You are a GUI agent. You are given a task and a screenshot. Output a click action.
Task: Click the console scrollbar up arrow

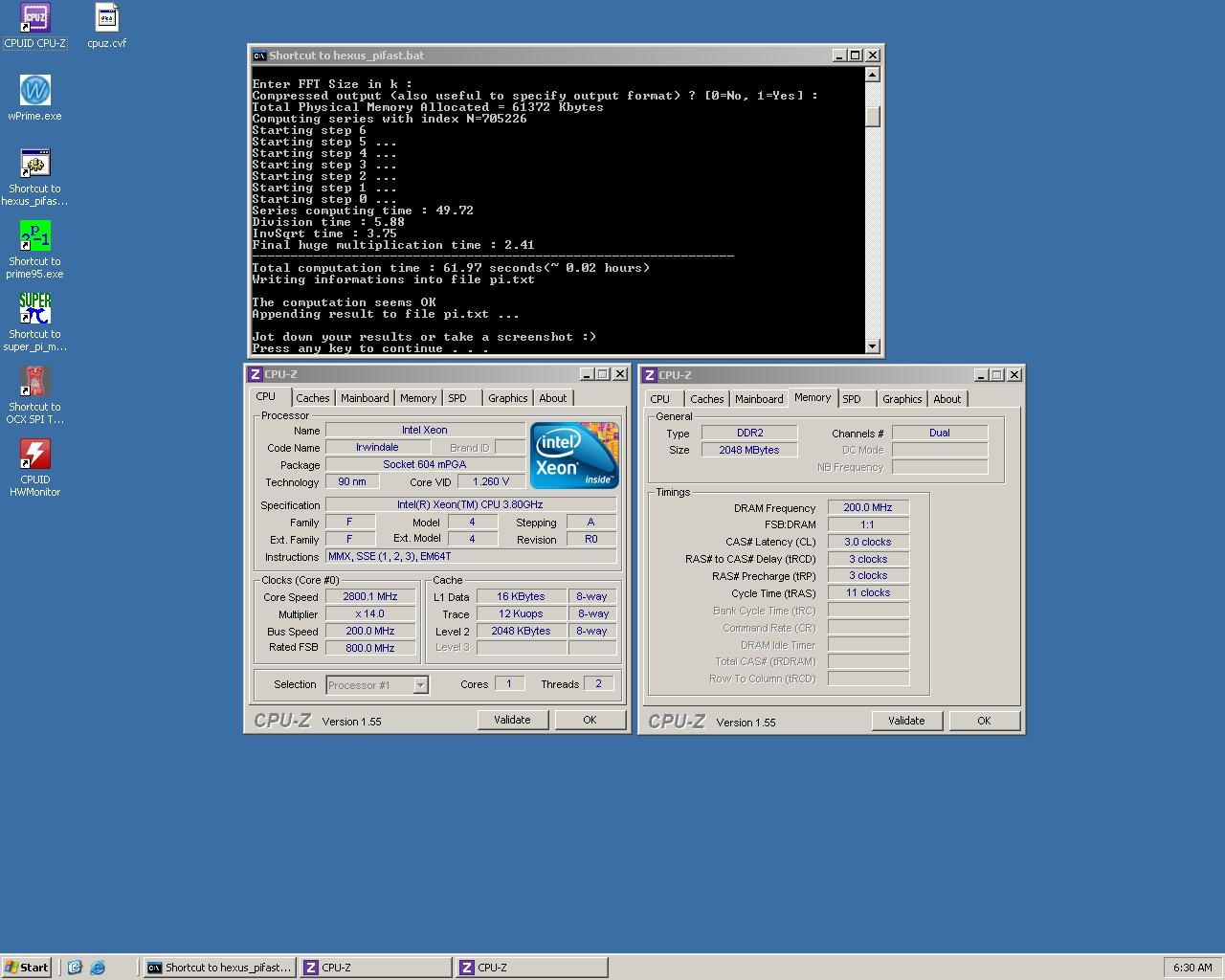(873, 75)
